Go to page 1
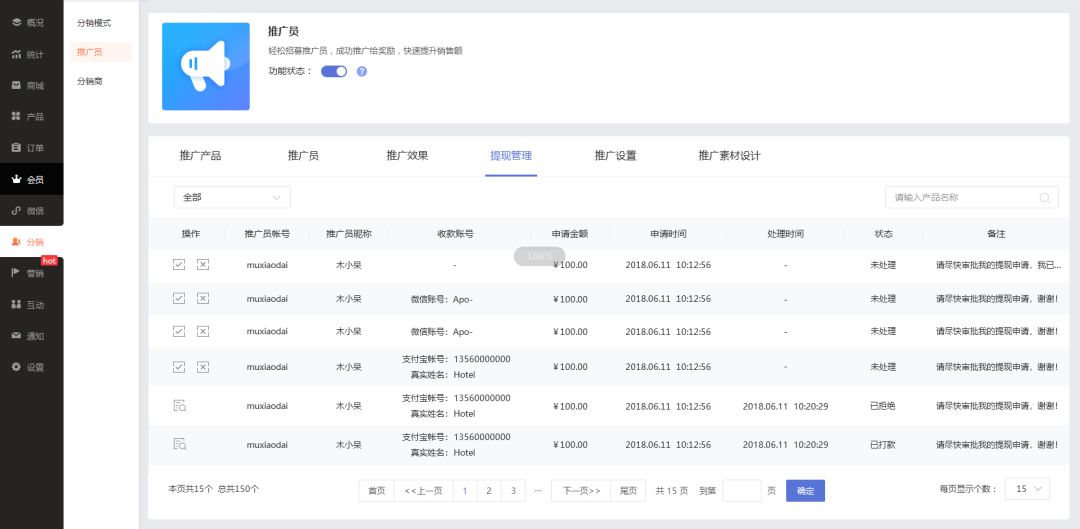The width and height of the screenshot is (1080, 529). (x=465, y=491)
